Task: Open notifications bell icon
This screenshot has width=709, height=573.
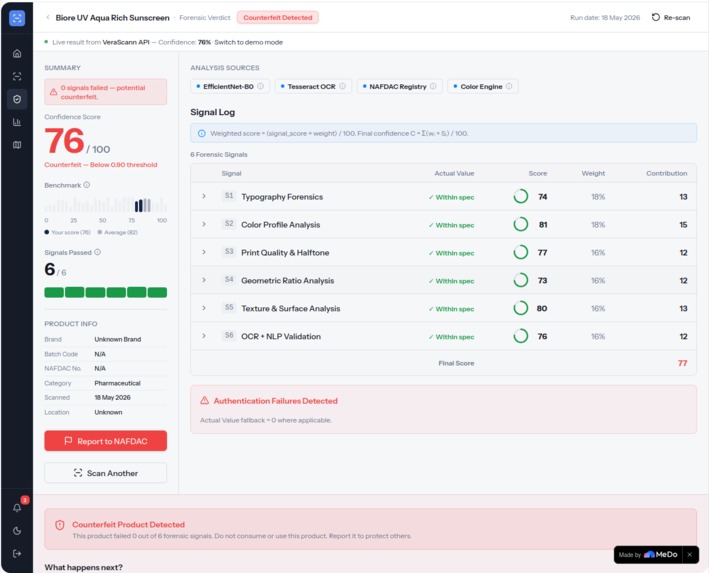Action: click(17, 508)
